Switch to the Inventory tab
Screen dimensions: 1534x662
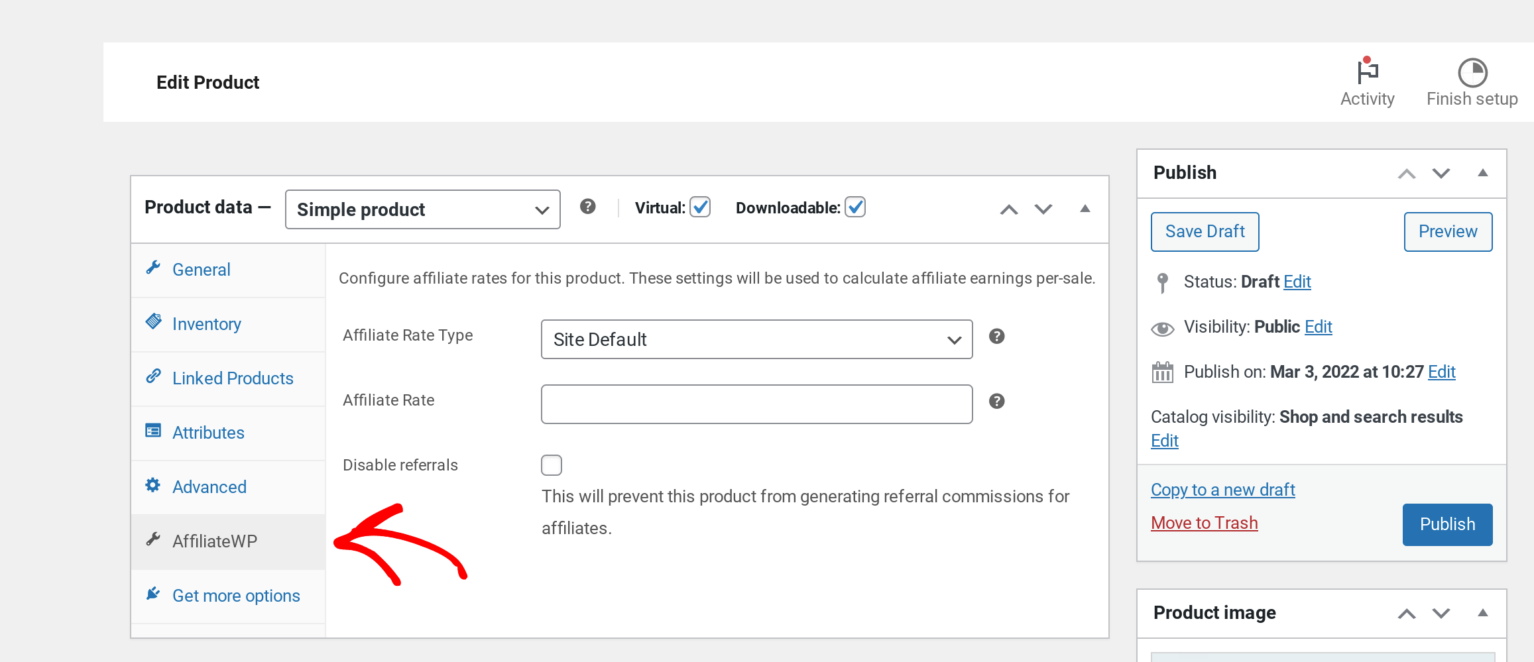tap(206, 323)
